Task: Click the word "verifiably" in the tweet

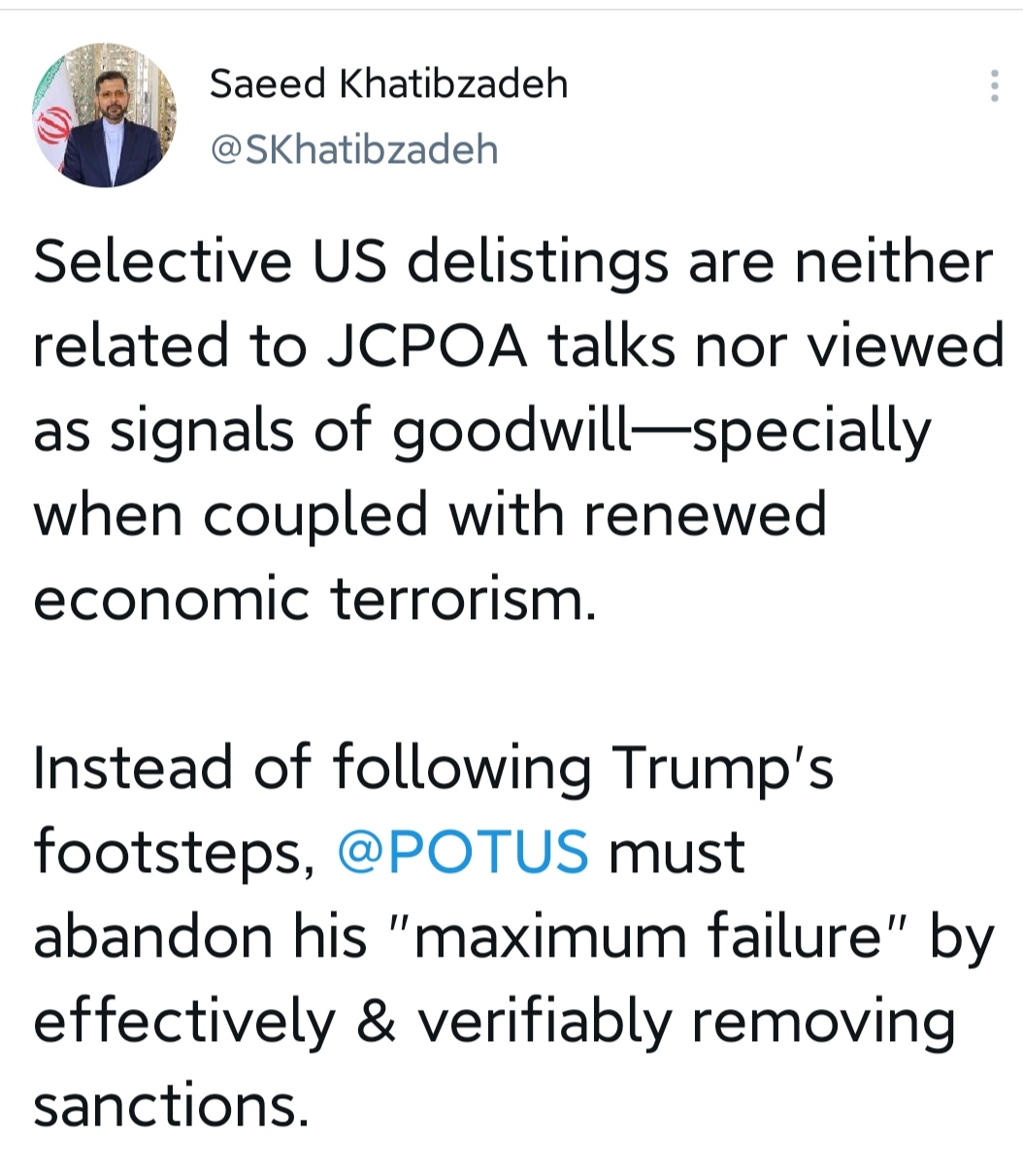Action: click(545, 1023)
